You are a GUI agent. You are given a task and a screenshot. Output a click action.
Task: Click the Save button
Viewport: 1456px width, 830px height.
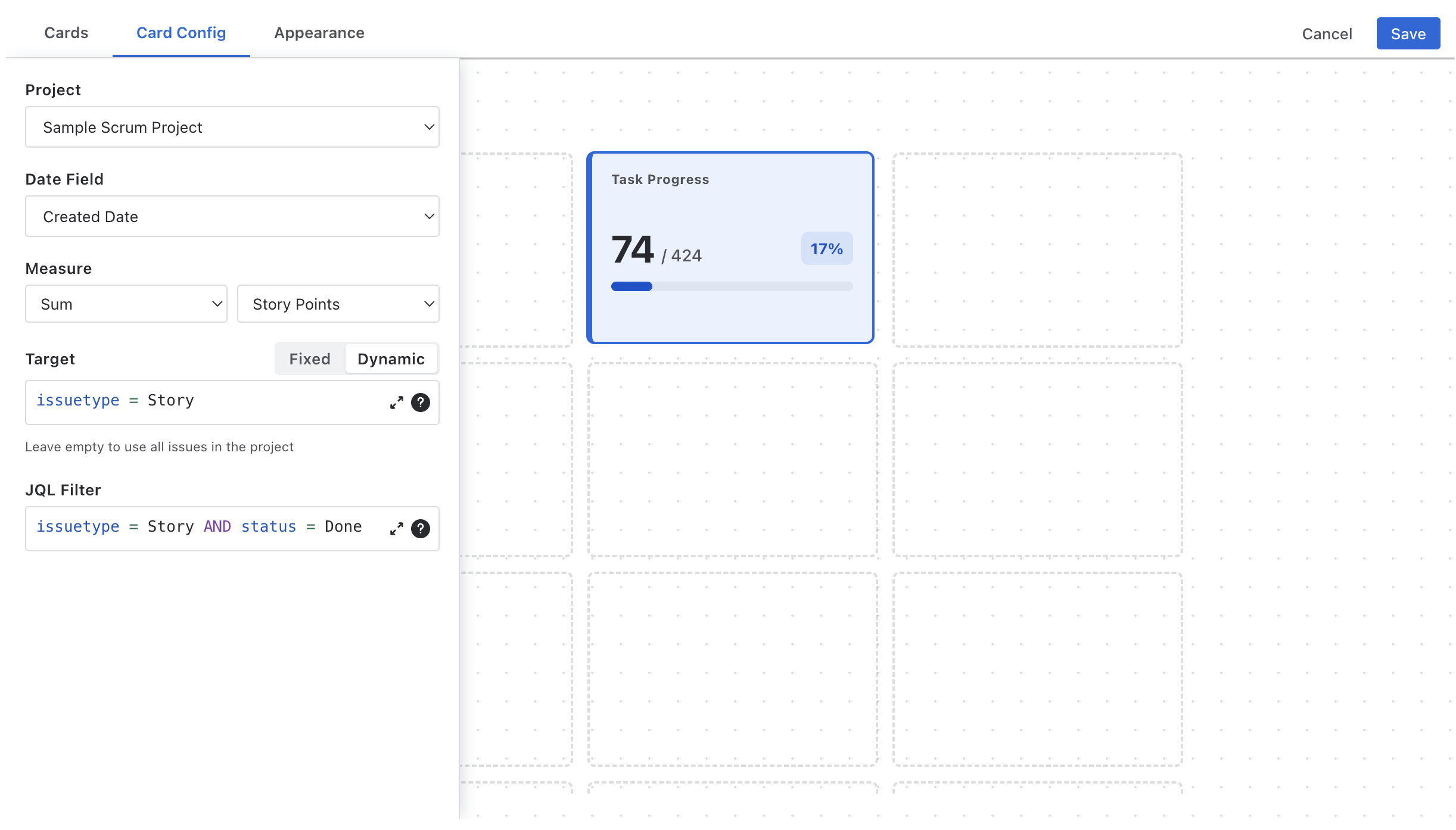(1408, 34)
